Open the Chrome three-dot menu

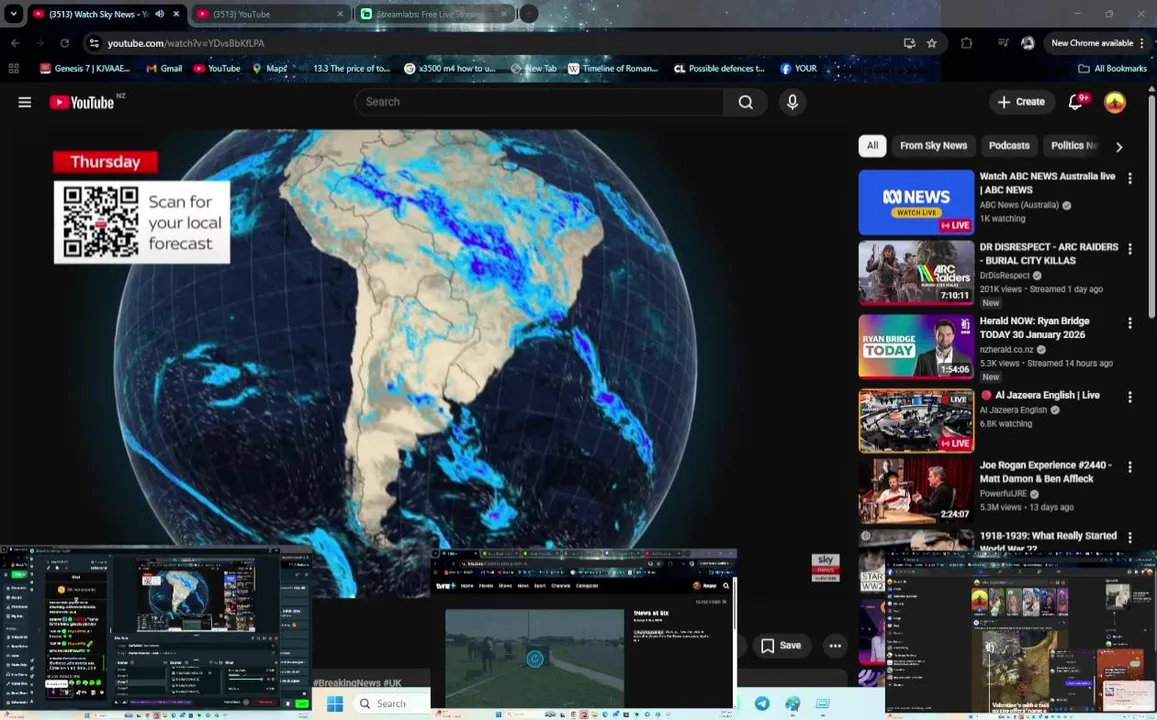1142,43
